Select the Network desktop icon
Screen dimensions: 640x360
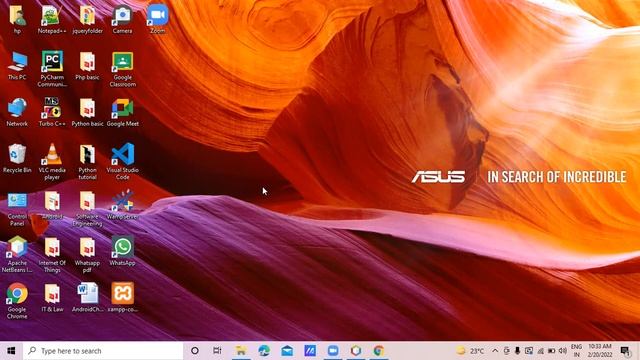[17, 112]
